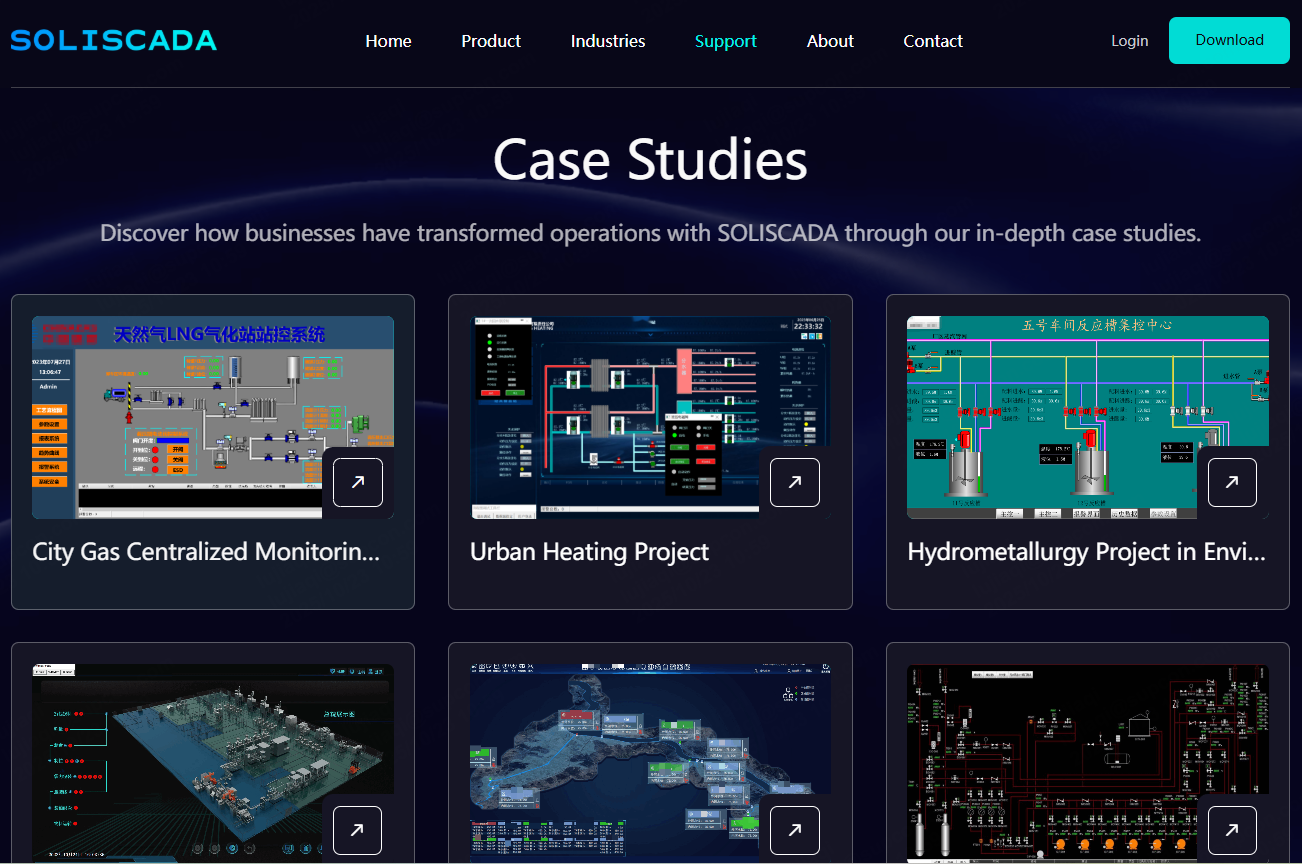Open City Gas Centralized Monitoring title
The image size is (1302, 864).
point(206,552)
